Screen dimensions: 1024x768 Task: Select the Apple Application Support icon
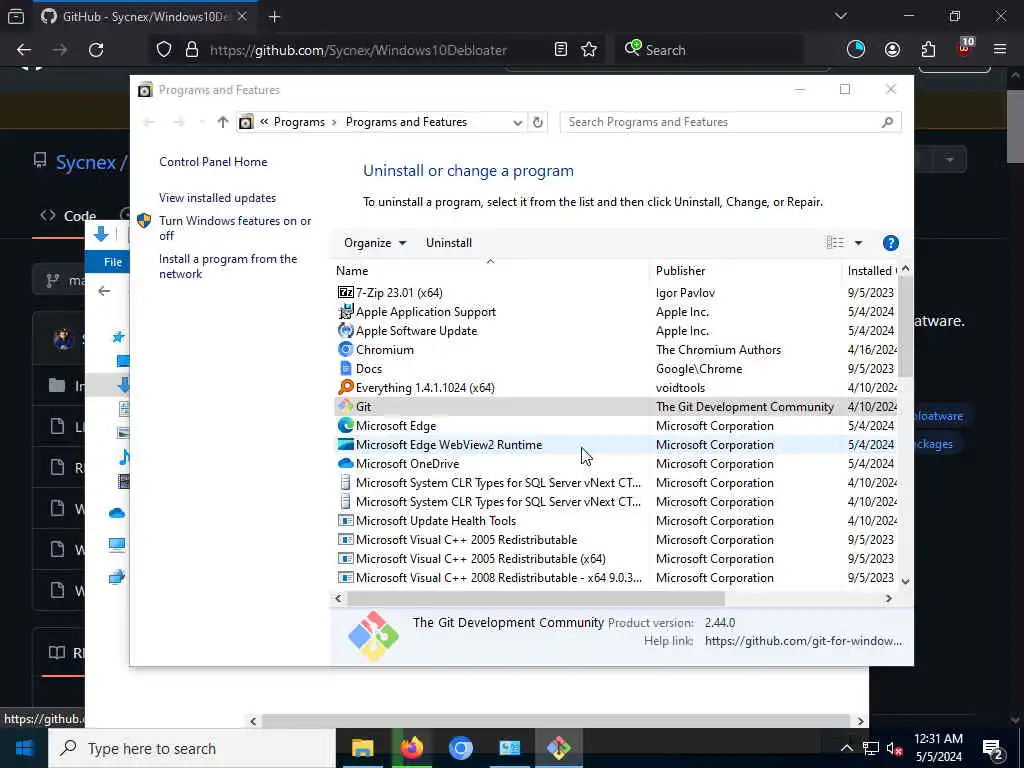345,312
